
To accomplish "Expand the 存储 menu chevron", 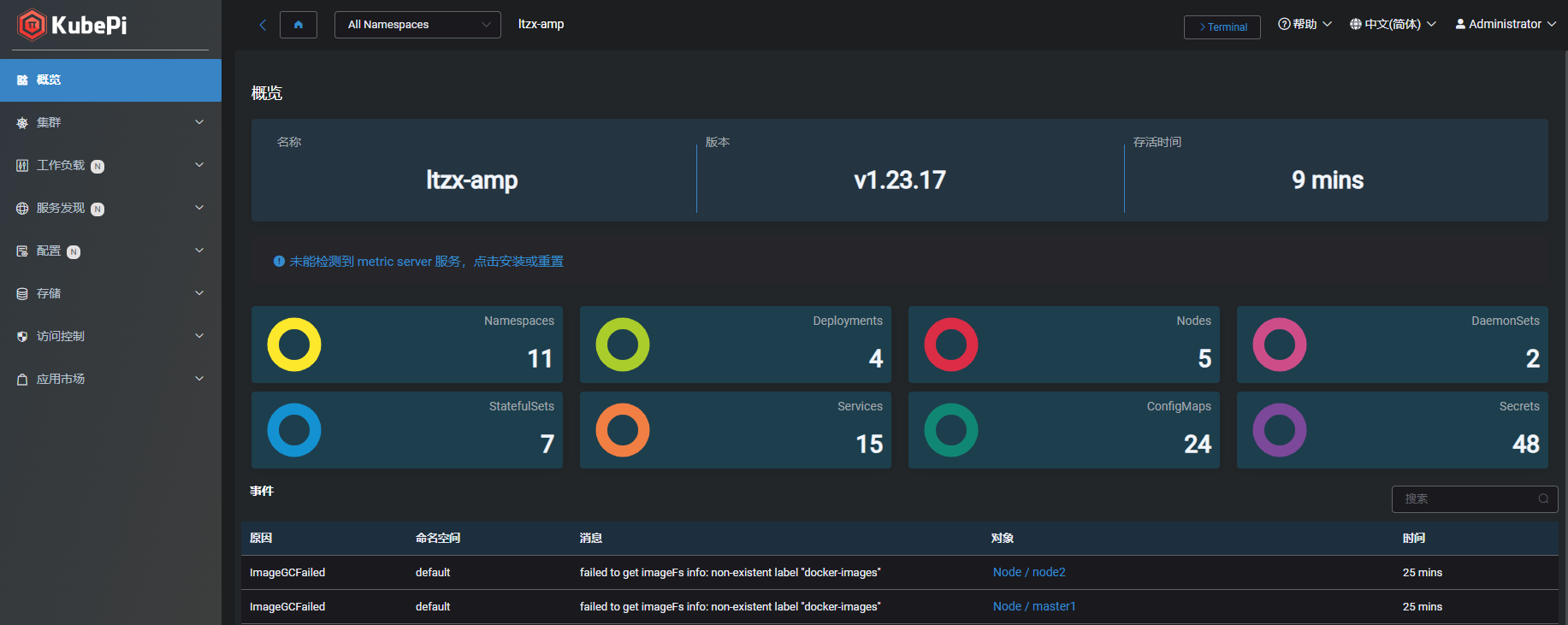I will 199,293.
